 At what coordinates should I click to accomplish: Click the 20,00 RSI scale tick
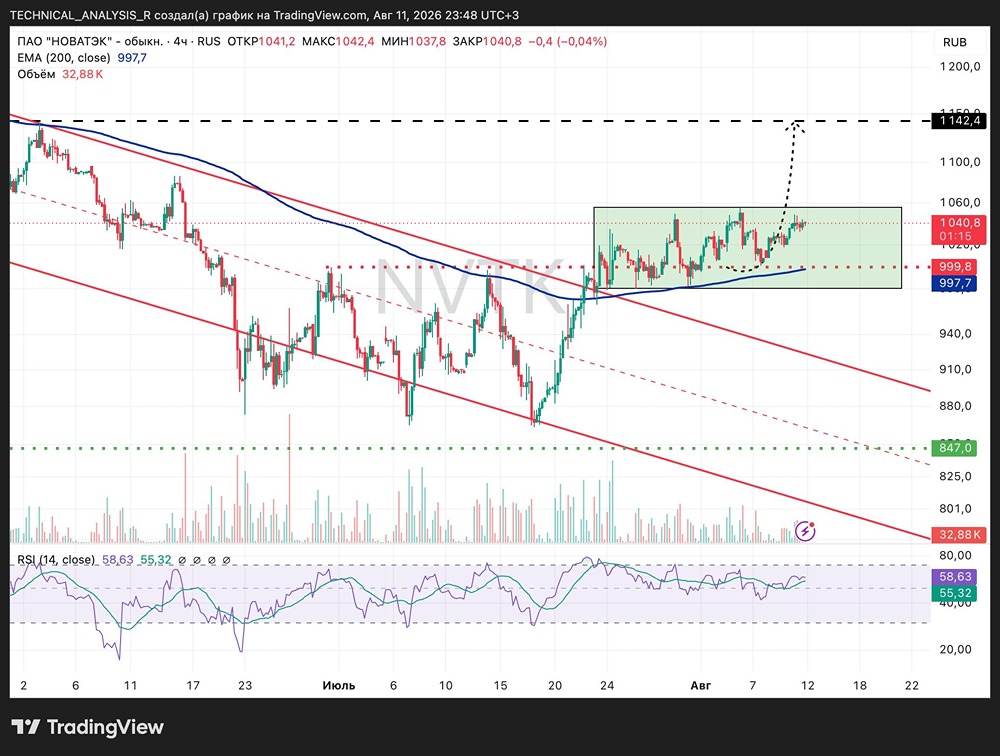(x=955, y=649)
